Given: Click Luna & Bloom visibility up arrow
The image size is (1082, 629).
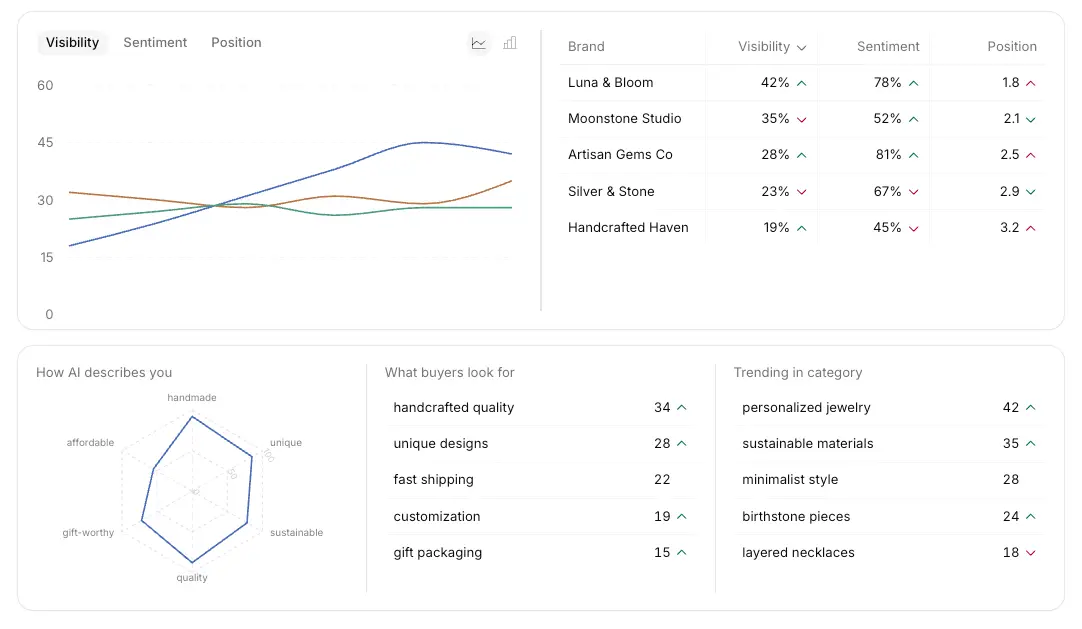Looking at the screenshot, I should point(802,83).
